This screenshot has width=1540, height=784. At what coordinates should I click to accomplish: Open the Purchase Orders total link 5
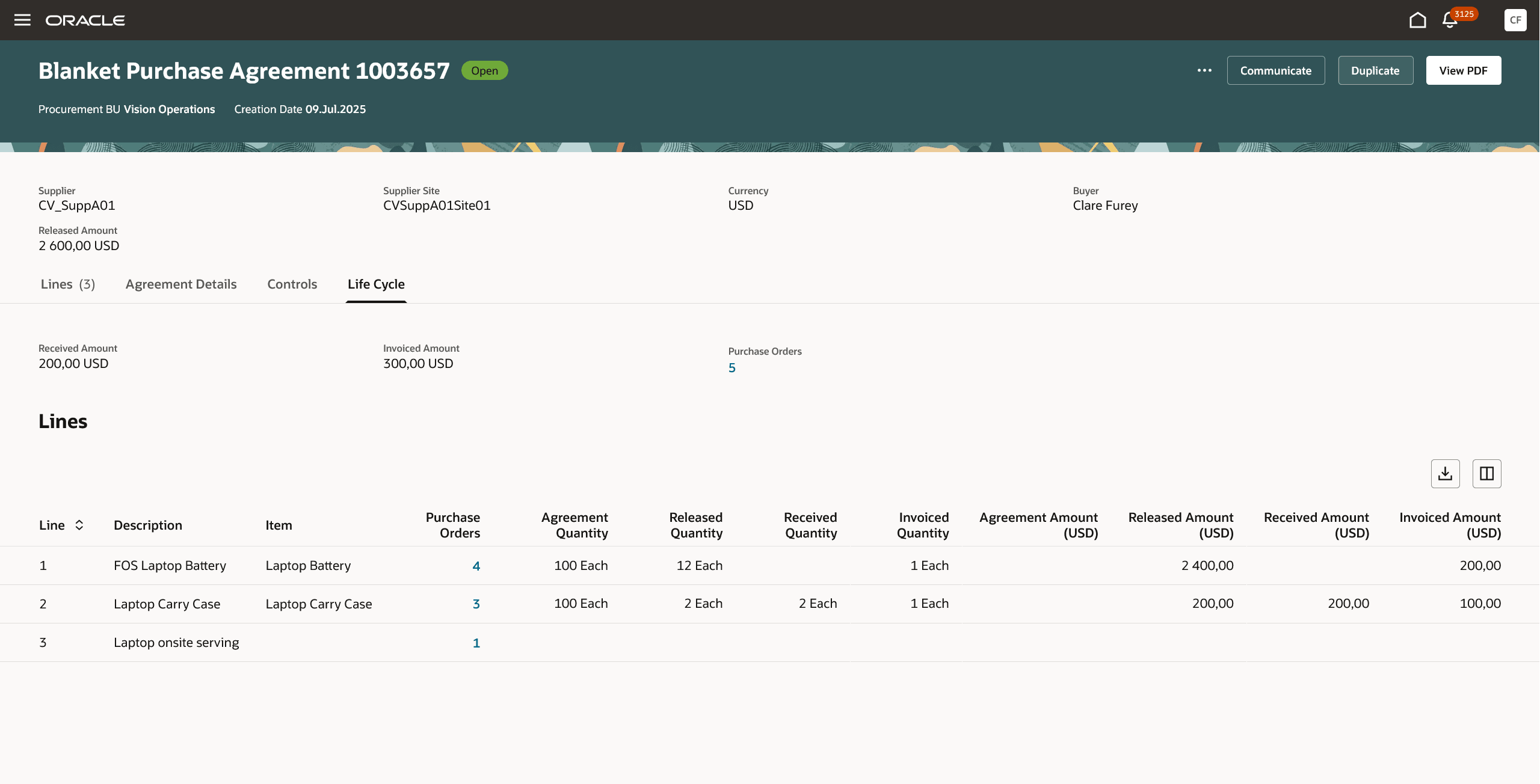point(731,368)
